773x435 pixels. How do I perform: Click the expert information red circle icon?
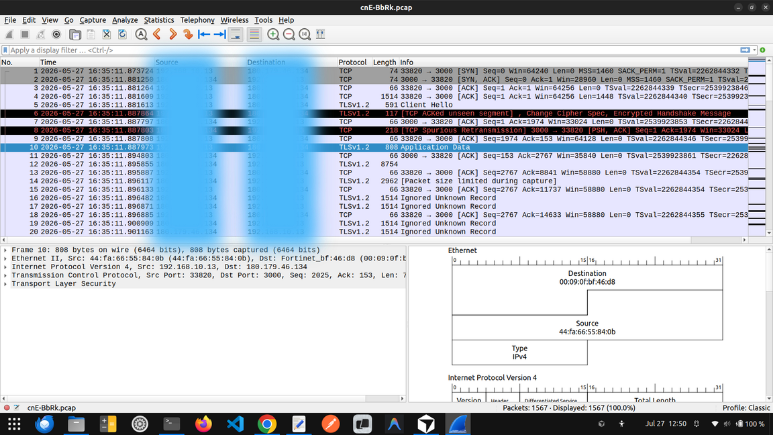(6, 408)
